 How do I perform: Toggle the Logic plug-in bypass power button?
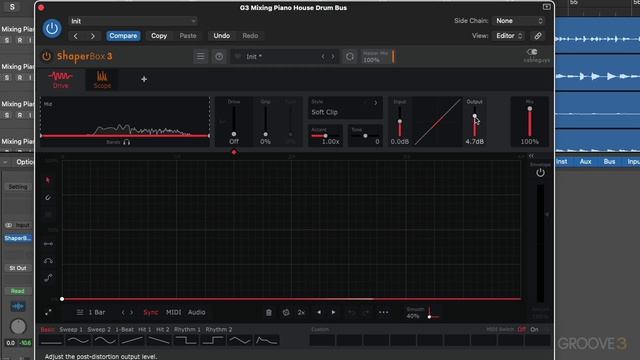point(52,28)
